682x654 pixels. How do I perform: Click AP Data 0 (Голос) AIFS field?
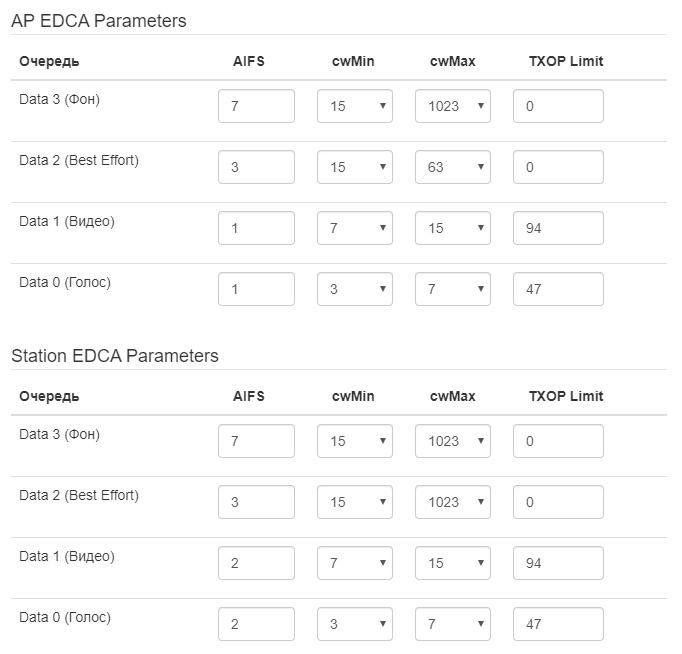[256, 289]
